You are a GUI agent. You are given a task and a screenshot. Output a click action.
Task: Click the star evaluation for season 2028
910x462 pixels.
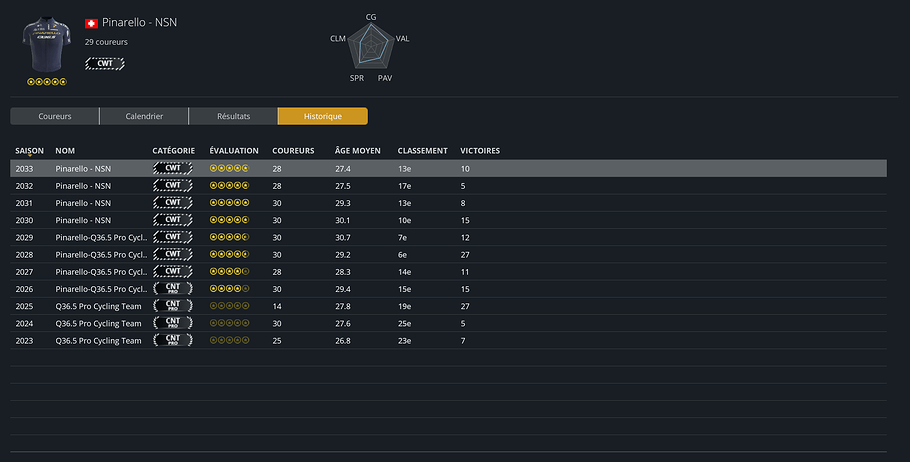(229, 254)
